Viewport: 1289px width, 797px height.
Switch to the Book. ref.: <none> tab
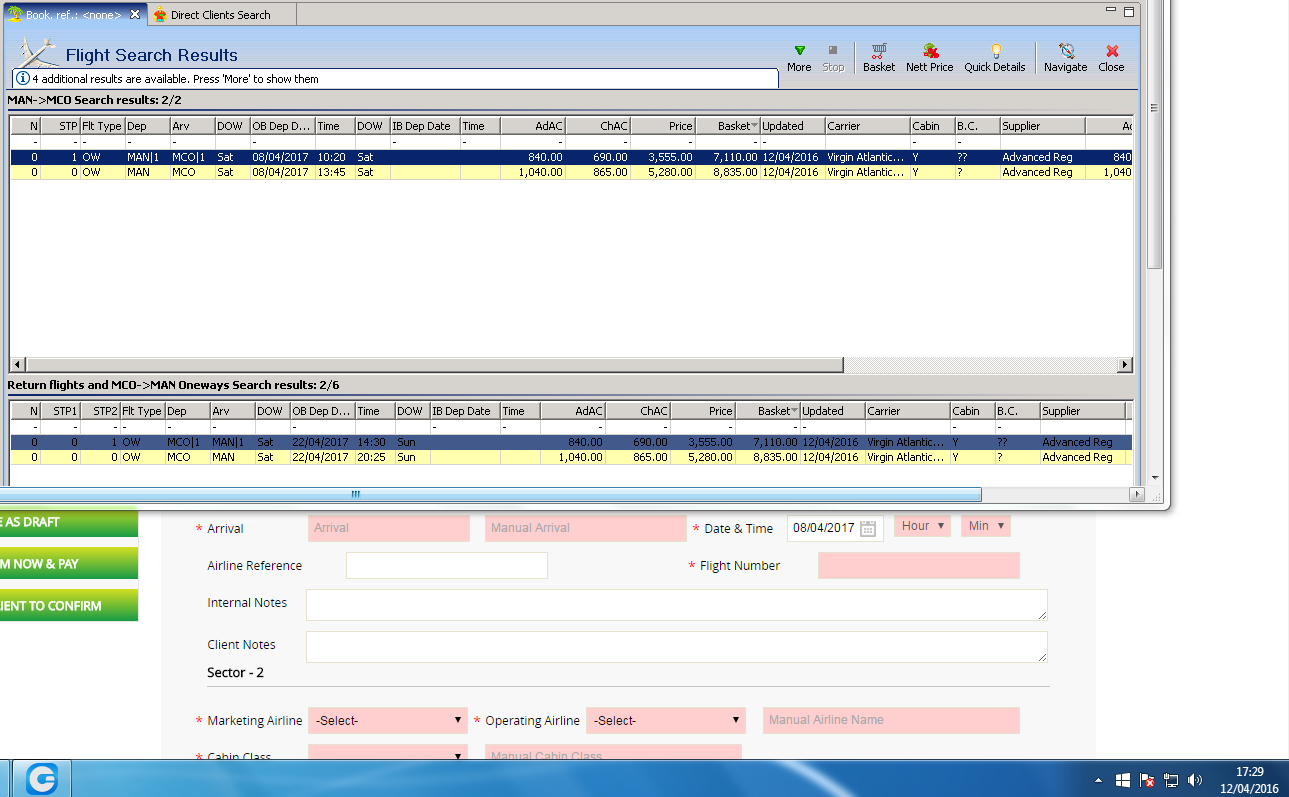pos(73,15)
